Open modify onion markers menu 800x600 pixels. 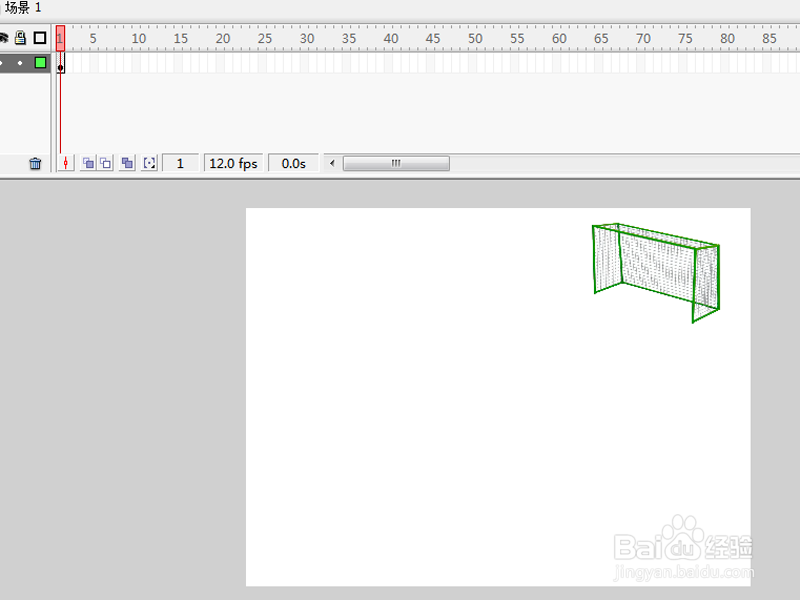(x=149, y=163)
